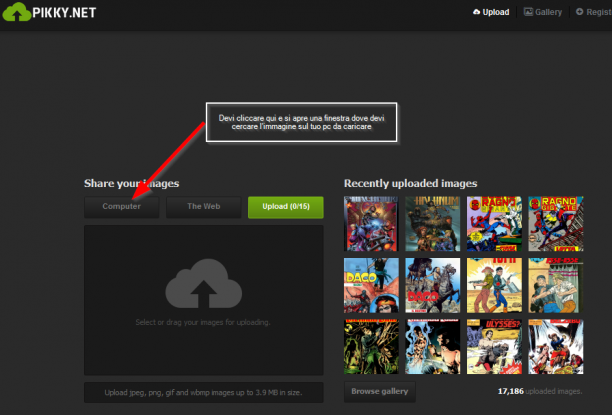Click the plus icon beside Register

click(580, 12)
